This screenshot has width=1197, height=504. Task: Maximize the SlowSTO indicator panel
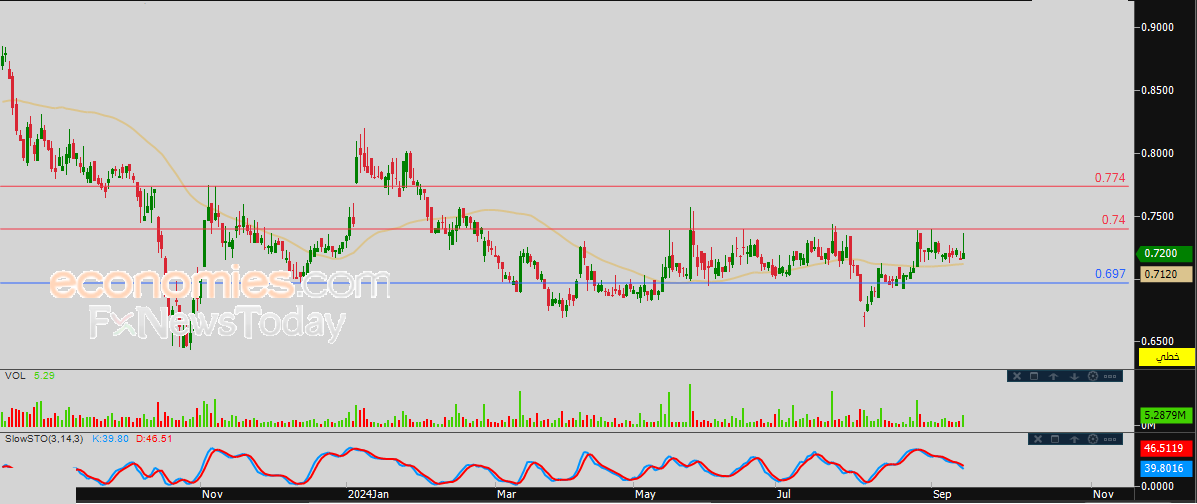[1055, 439]
